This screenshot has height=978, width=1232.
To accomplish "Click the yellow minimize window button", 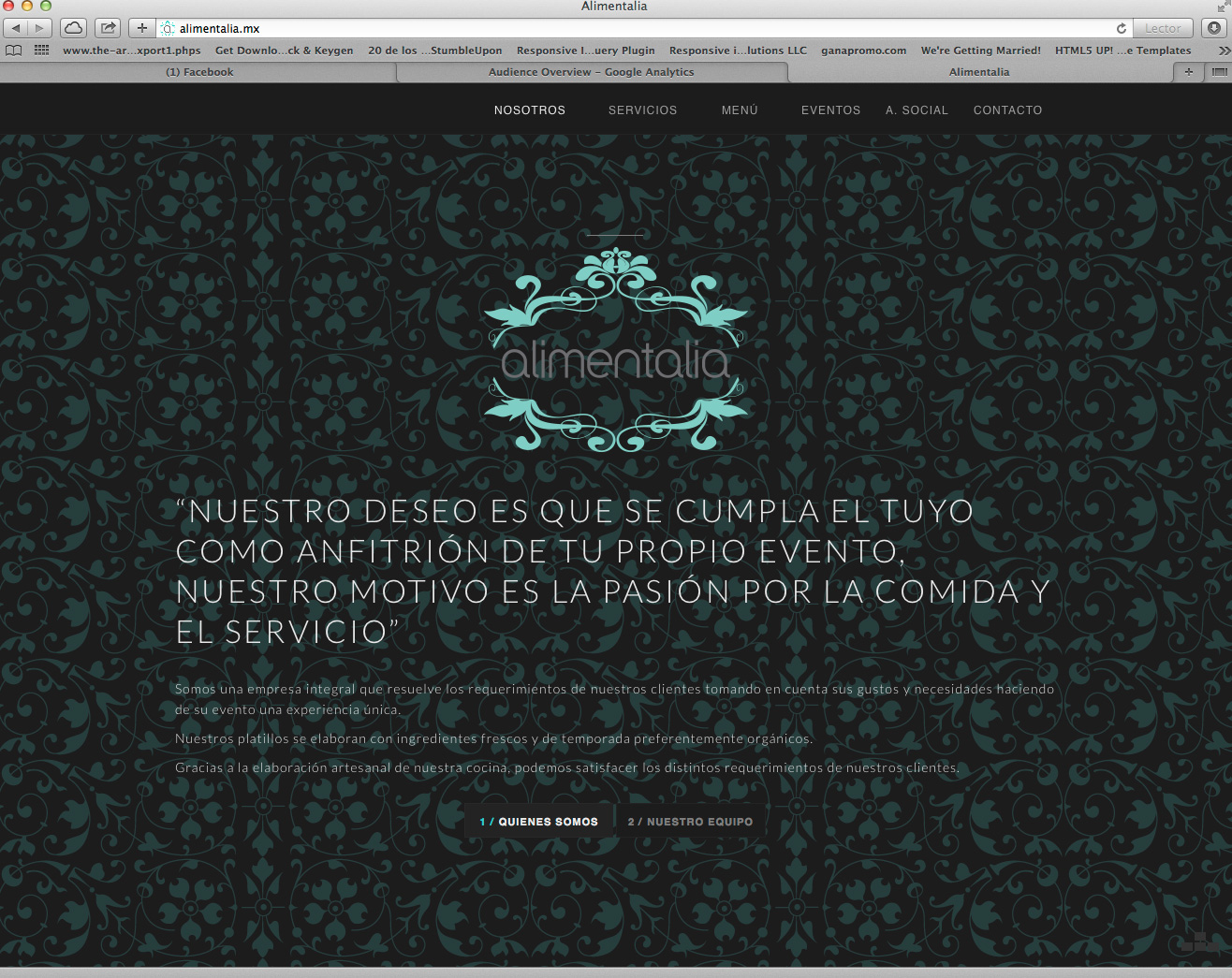I will point(27,6).
